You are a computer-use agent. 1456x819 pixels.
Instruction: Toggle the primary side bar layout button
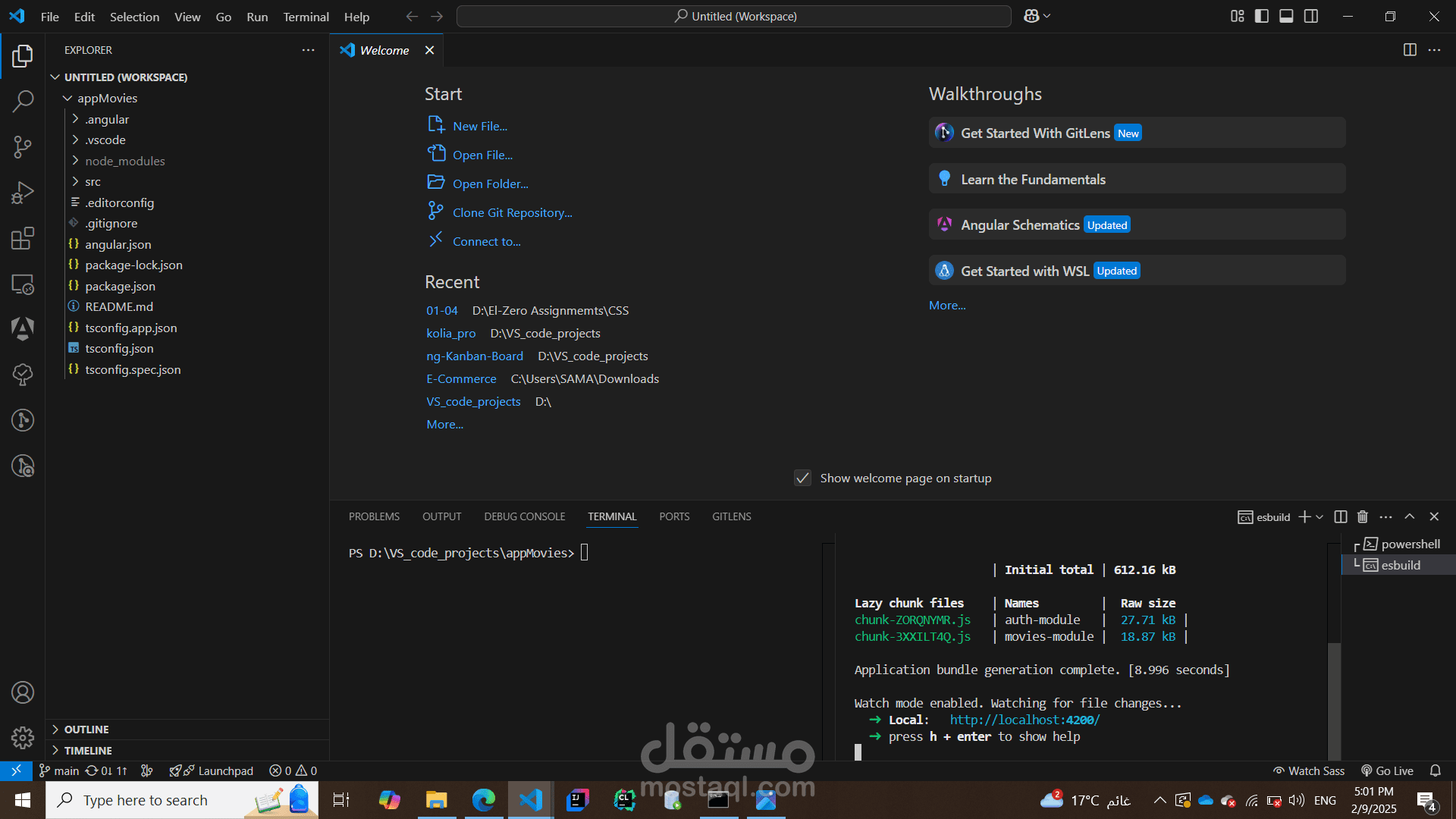pos(1262,16)
